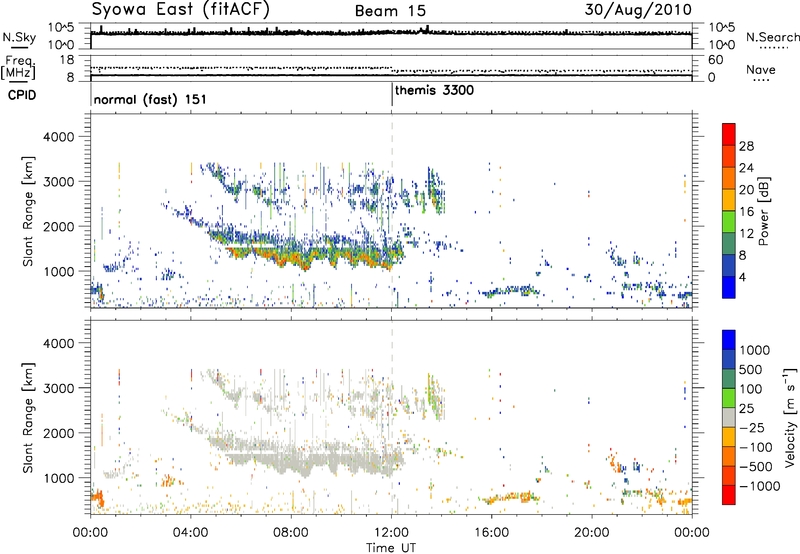The width and height of the screenshot is (800, 554).
Task: Click the '04:00' time tick label
Action: click(x=190, y=533)
